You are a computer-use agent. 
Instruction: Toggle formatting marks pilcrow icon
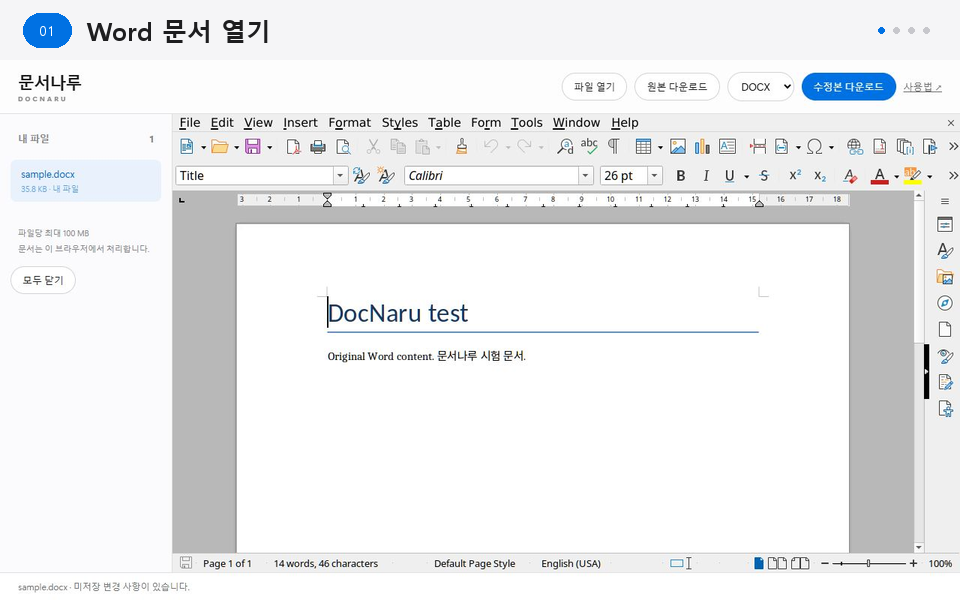click(x=613, y=146)
